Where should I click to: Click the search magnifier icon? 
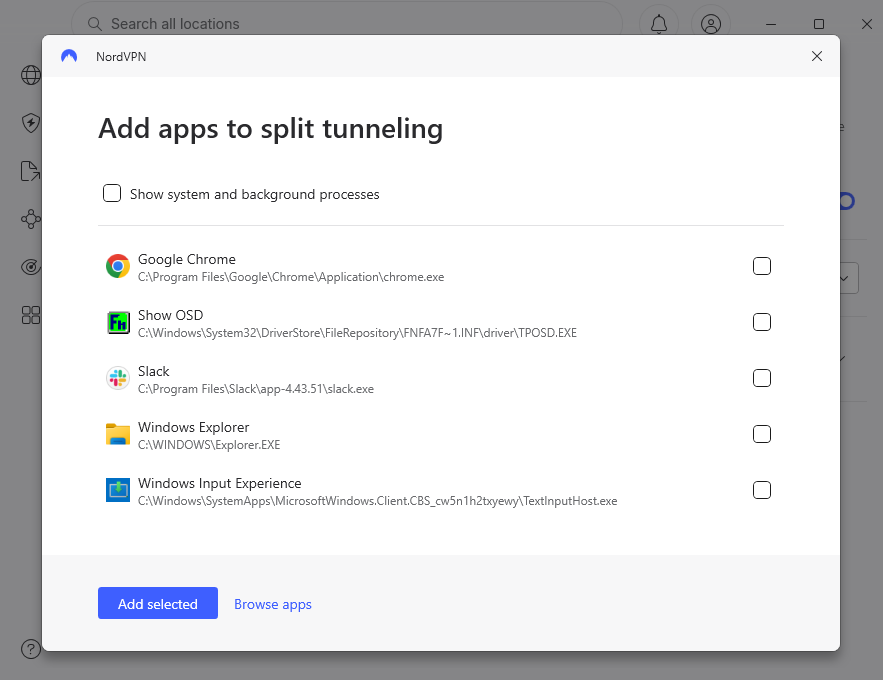click(95, 24)
